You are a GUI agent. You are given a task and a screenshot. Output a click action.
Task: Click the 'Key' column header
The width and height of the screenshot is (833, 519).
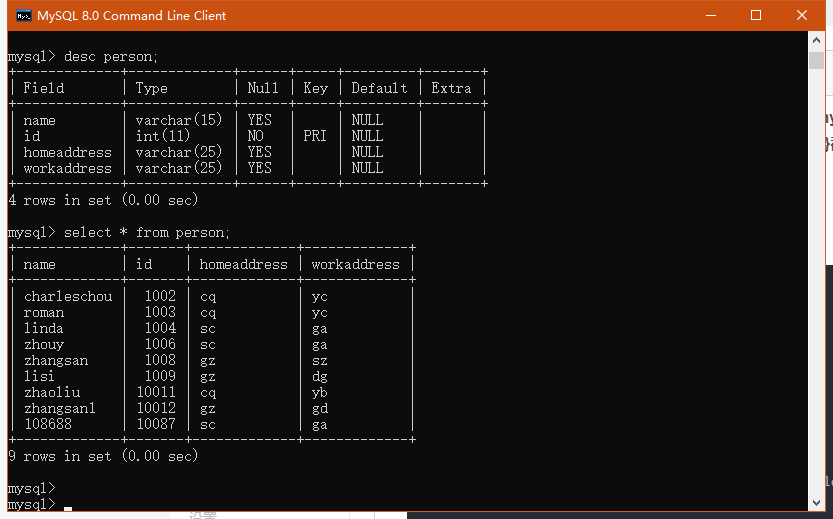point(316,88)
